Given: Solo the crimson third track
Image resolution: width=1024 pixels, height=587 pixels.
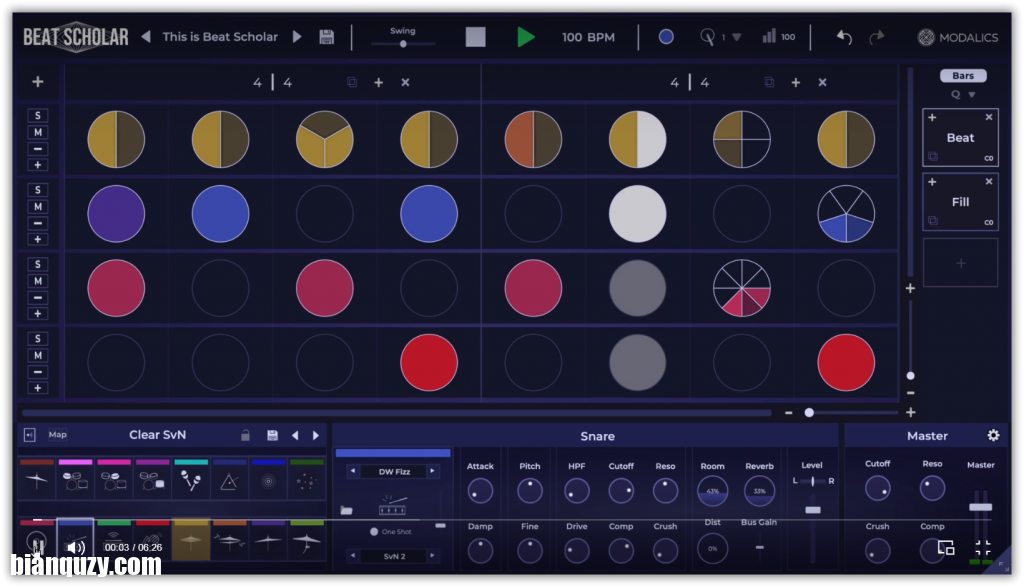Looking at the screenshot, I should (38, 264).
